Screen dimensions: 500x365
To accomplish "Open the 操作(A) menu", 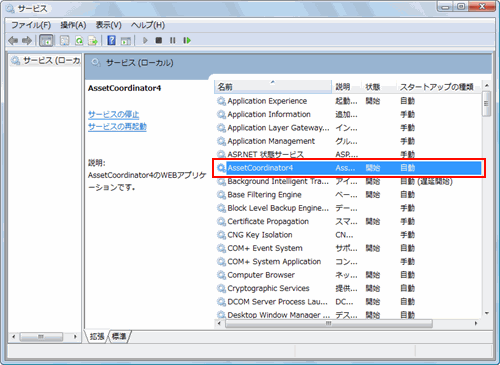I will coord(73,25).
